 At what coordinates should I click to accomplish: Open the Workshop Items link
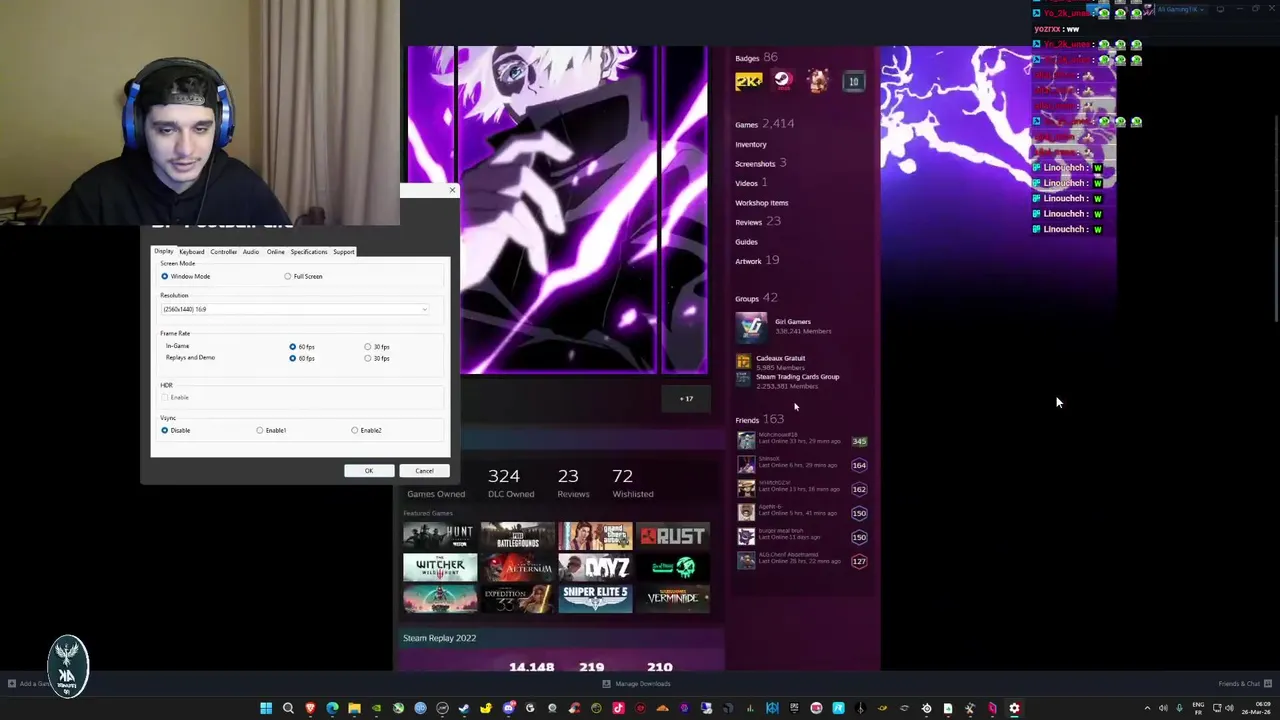click(762, 203)
